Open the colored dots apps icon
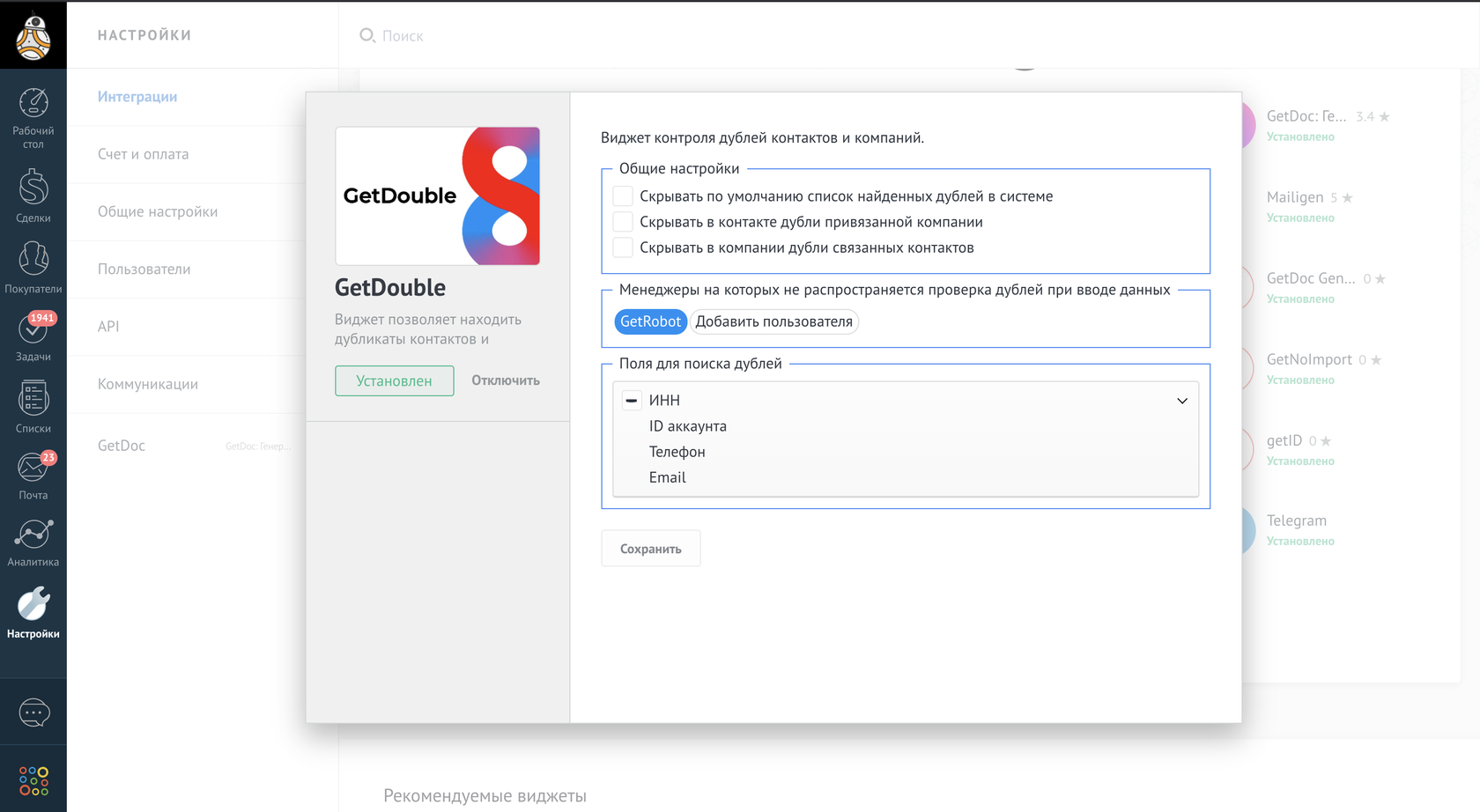 pyautogui.click(x=33, y=780)
